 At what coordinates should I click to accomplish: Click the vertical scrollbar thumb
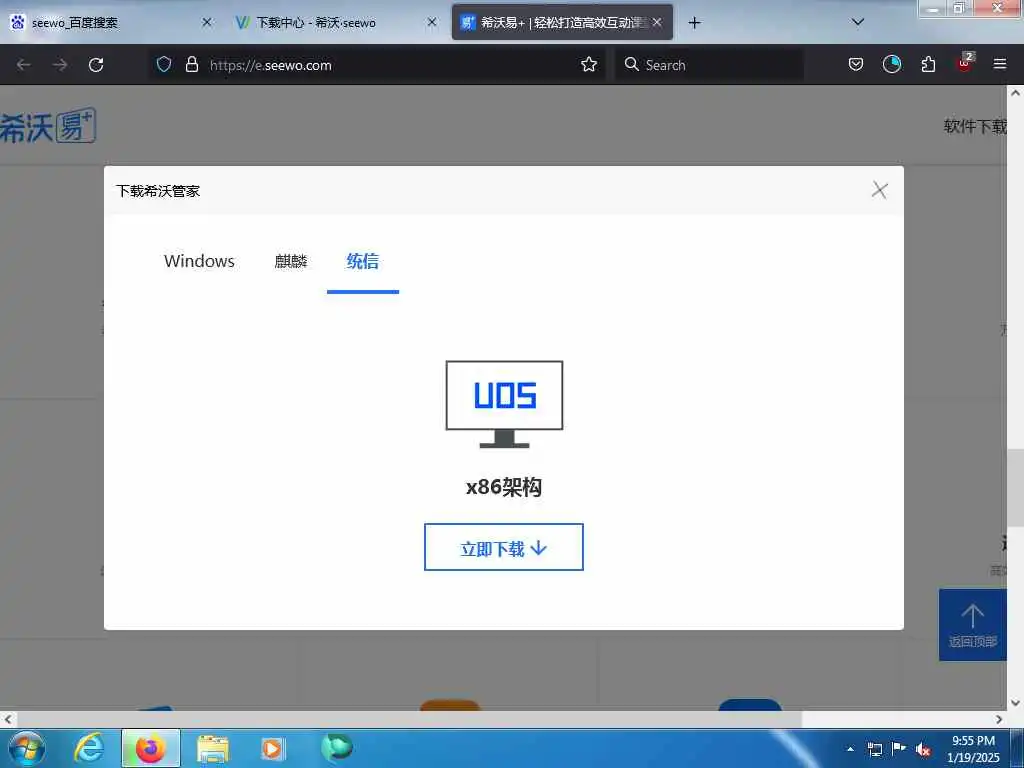click(x=1016, y=487)
